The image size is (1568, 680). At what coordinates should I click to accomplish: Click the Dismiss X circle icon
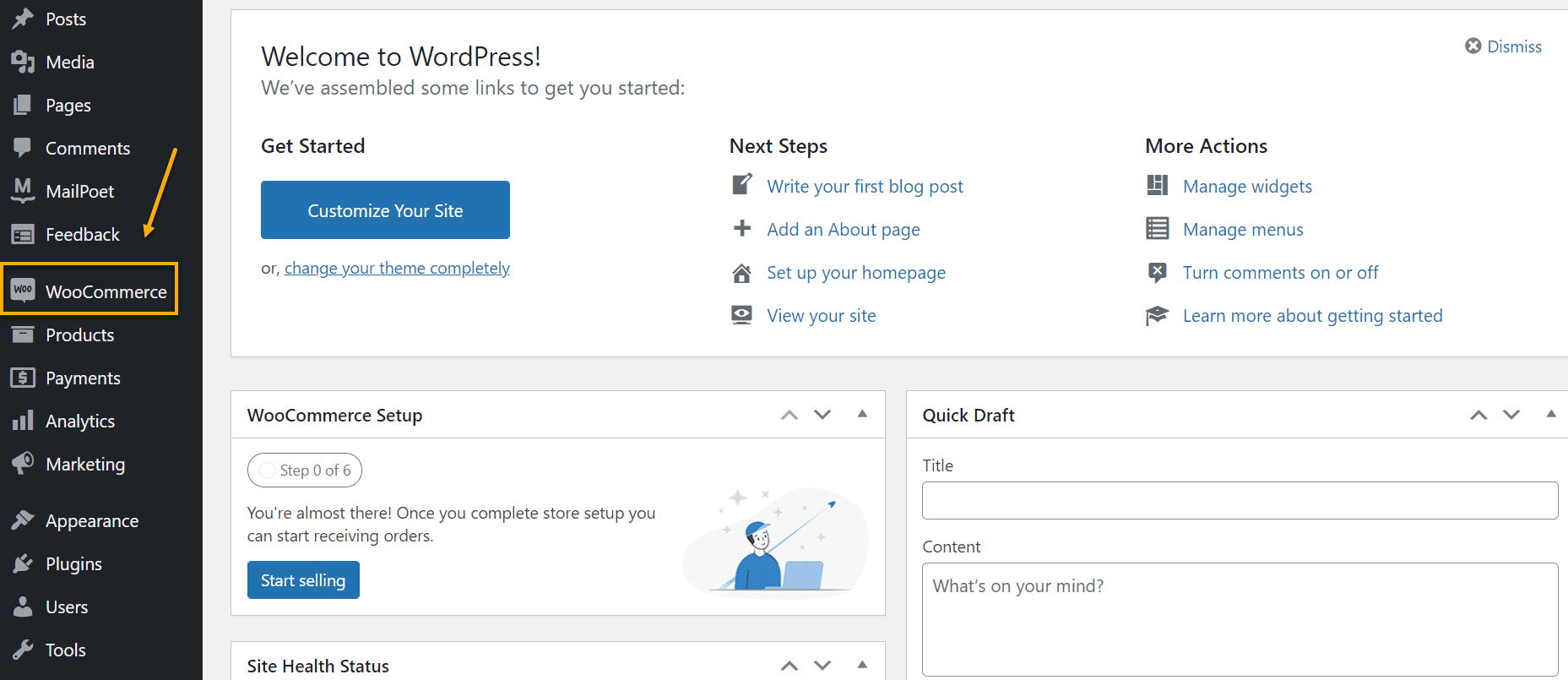point(1473,46)
